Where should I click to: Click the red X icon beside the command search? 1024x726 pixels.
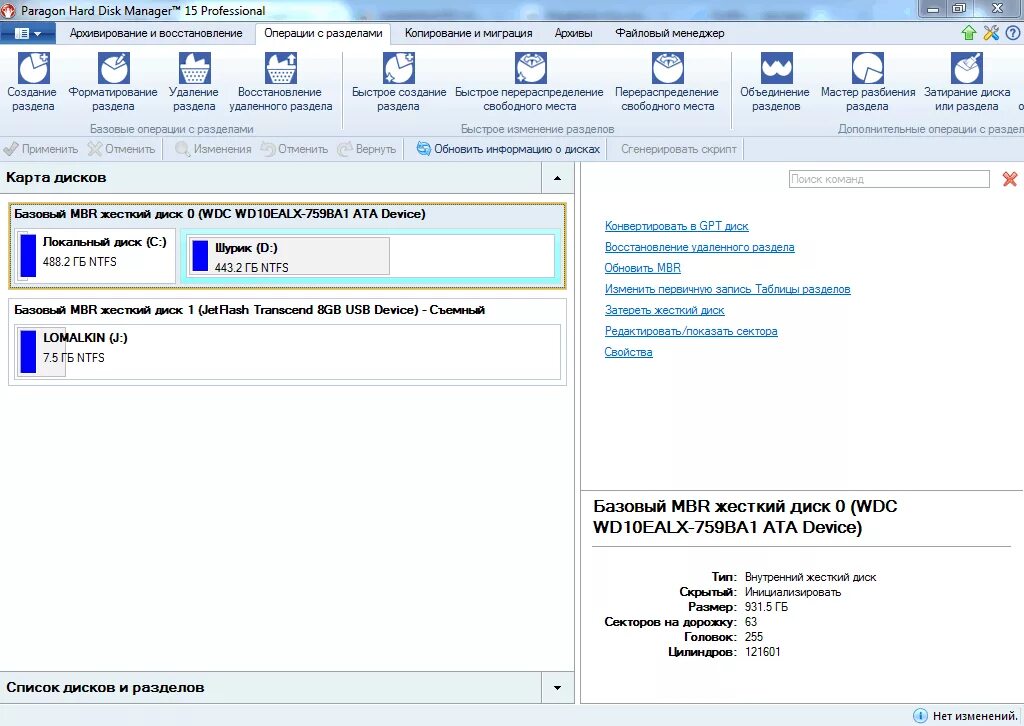(1010, 179)
